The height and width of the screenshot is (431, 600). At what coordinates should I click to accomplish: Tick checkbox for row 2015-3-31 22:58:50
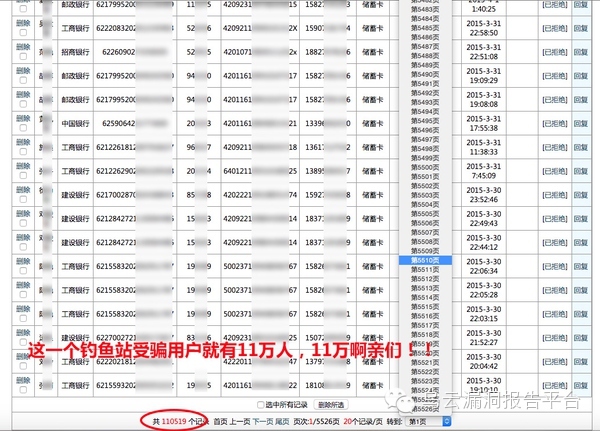(23, 33)
